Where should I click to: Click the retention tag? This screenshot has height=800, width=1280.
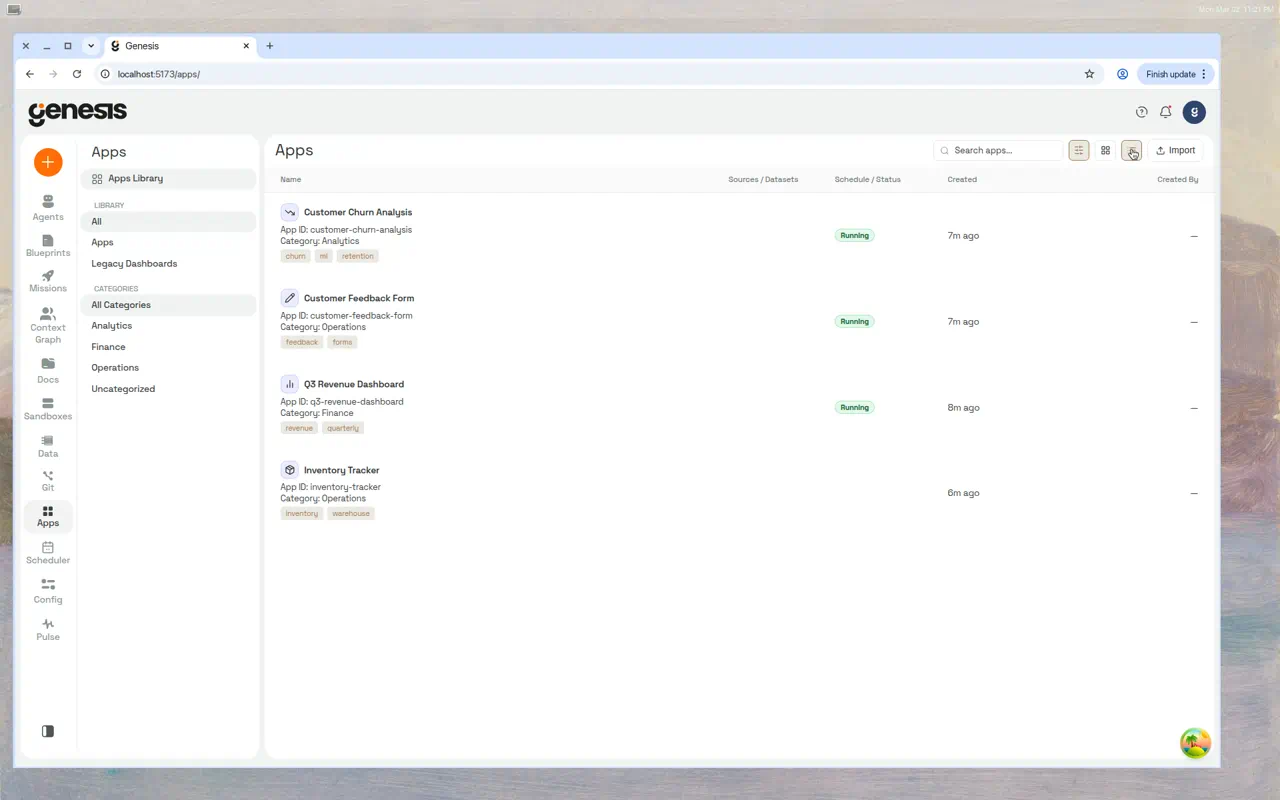coord(357,256)
